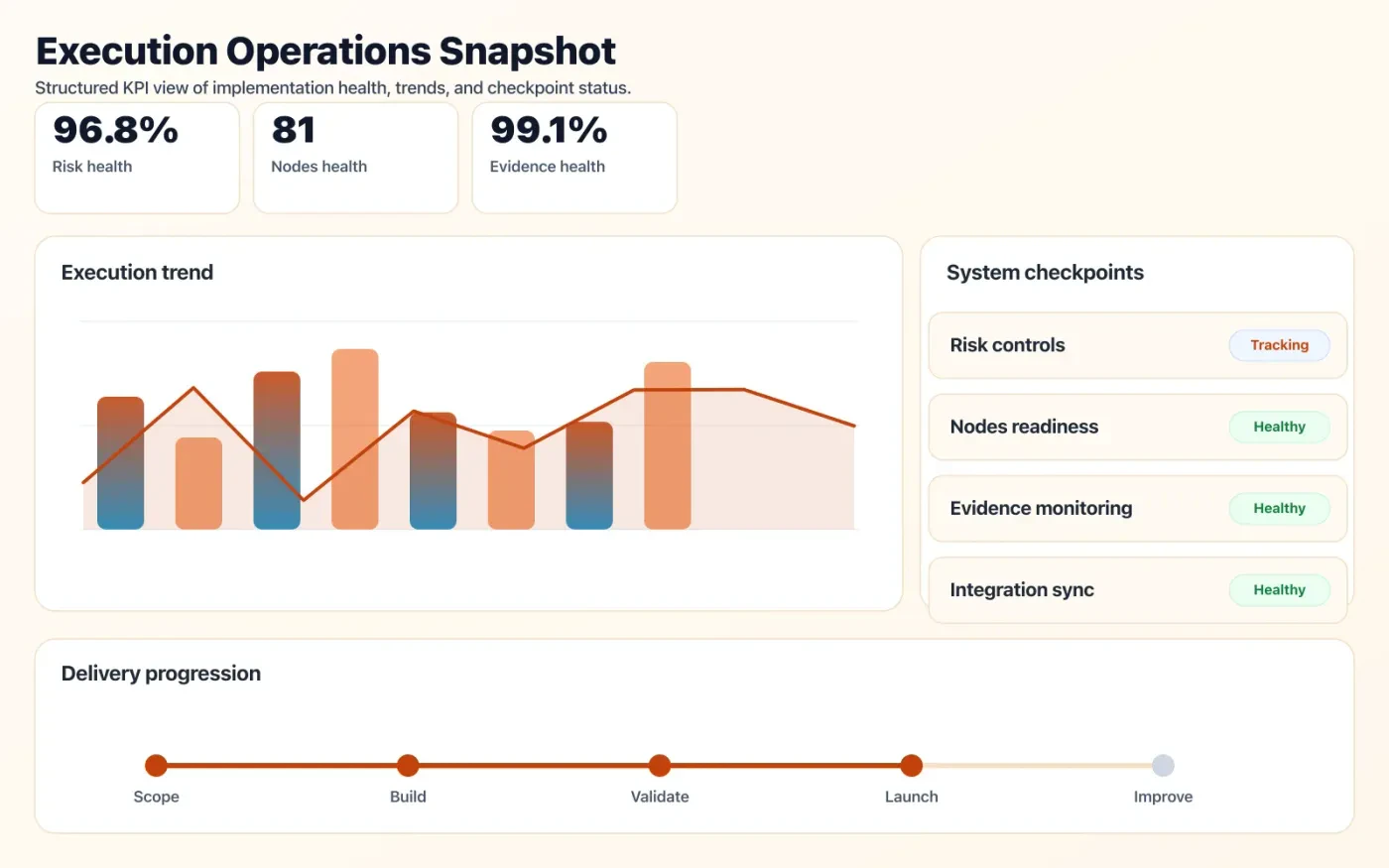Select the 96.8% Risk health KPI card

click(136, 157)
